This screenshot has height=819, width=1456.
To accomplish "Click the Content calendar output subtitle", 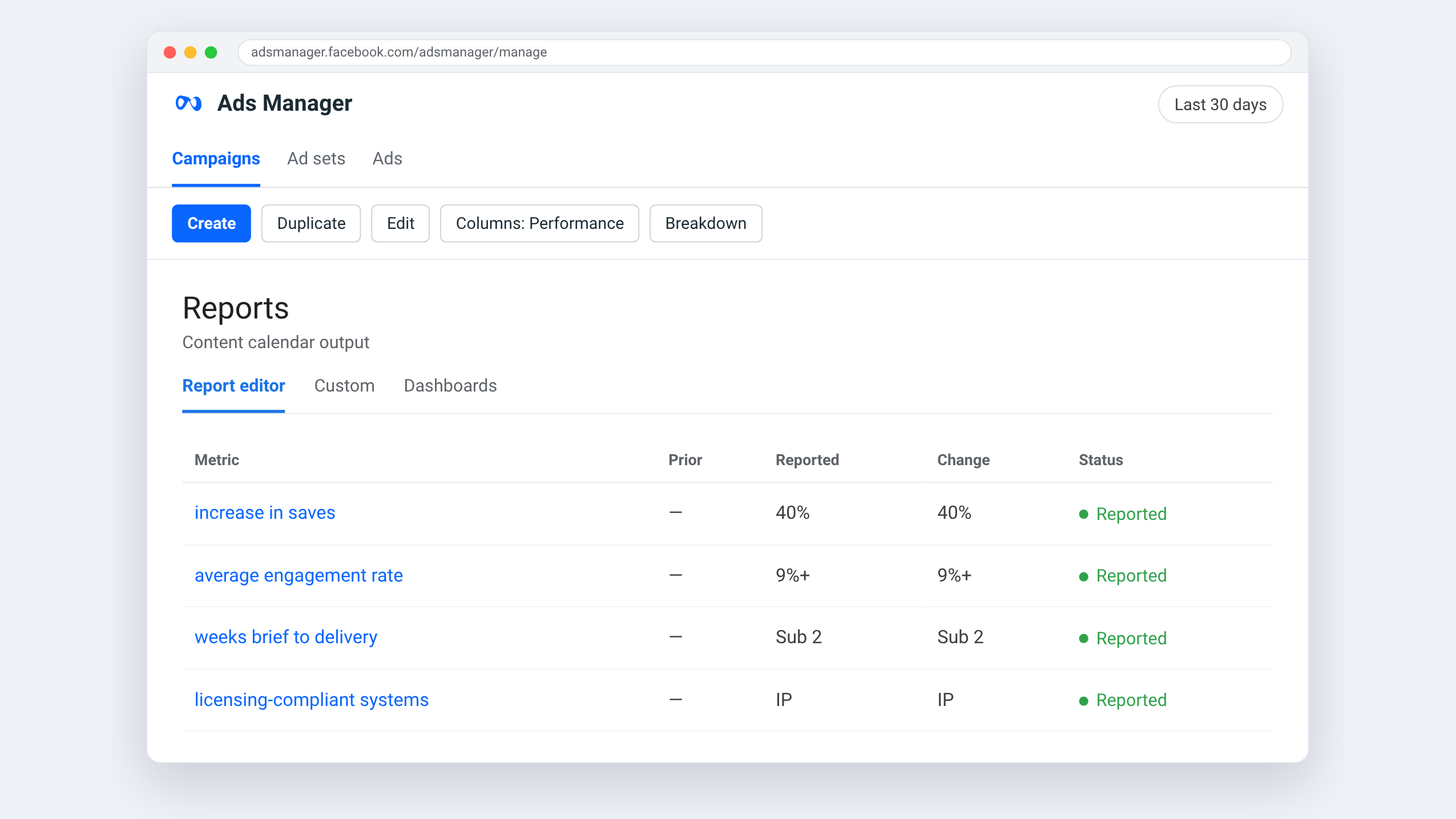I will [276, 342].
